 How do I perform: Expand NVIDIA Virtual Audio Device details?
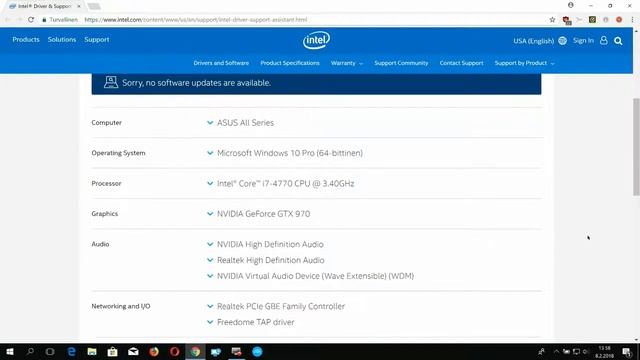pos(210,276)
